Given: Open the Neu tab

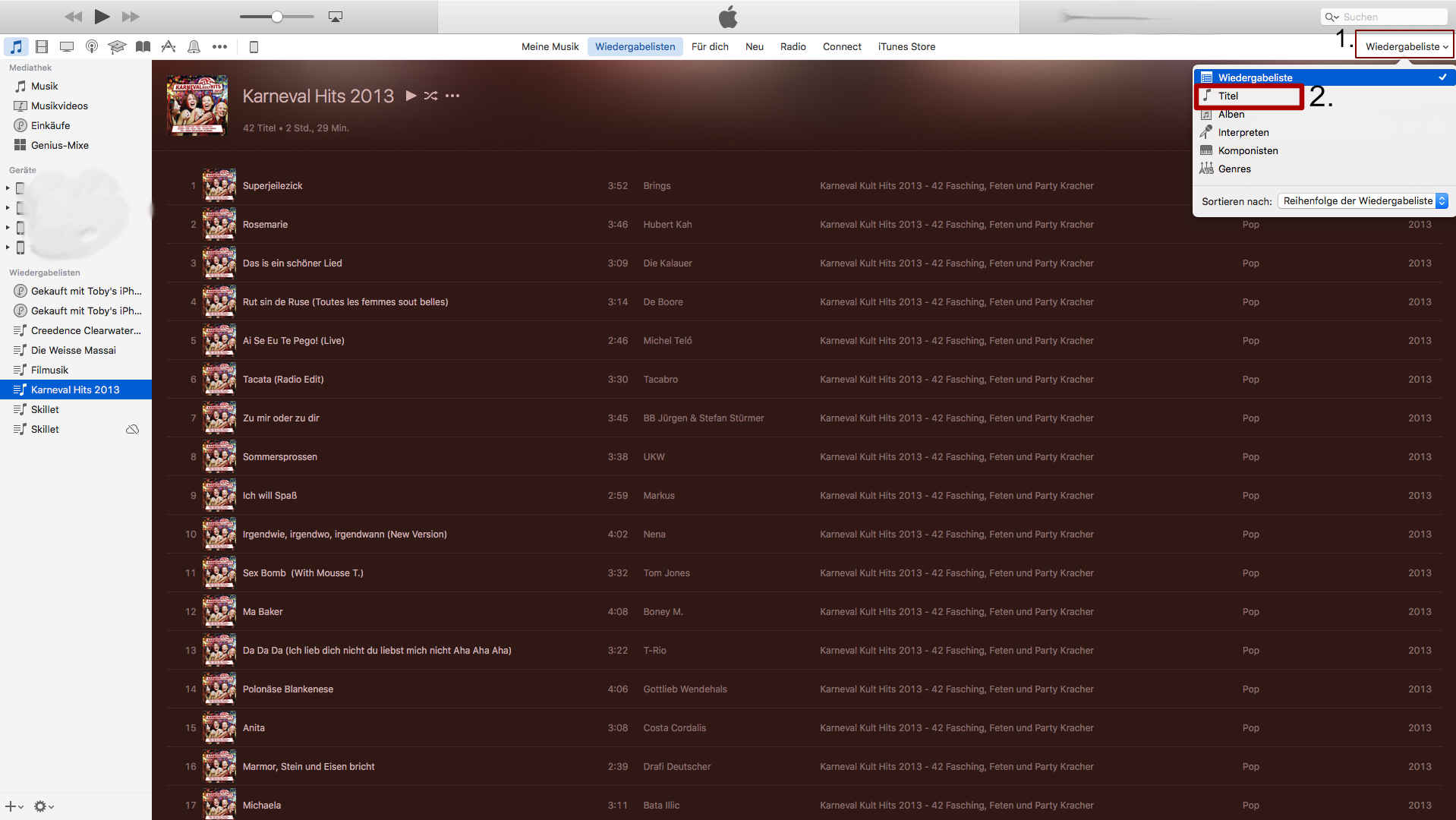Looking at the screenshot, I should click(x=754, y=46).
